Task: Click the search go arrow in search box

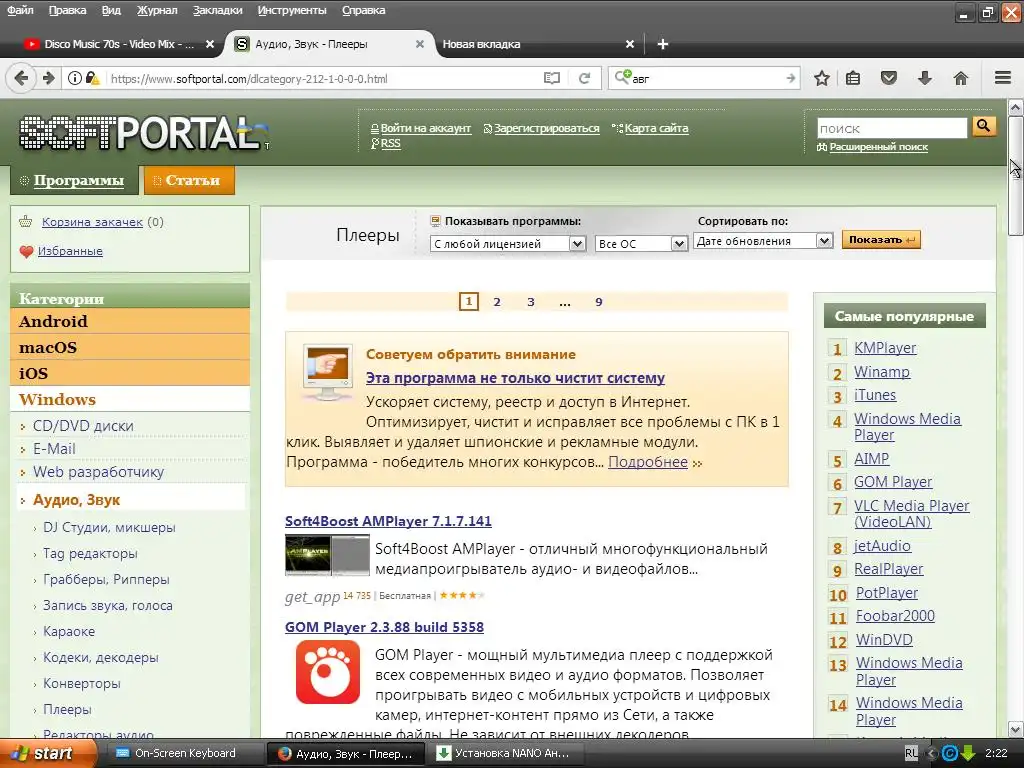Action: click(x=791, y=78)
